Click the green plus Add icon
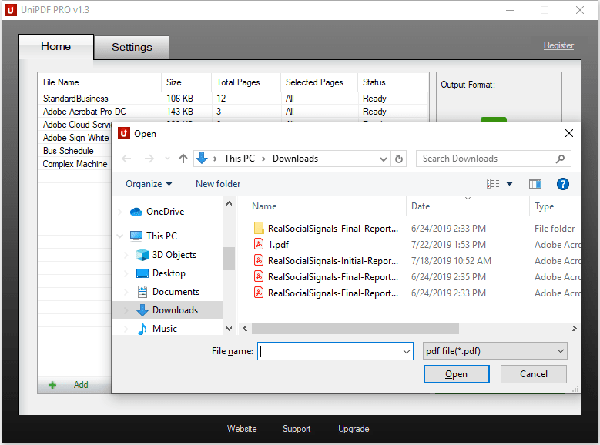Image resolution: width=600 pixels, height=445 pixels. (52, 385)
